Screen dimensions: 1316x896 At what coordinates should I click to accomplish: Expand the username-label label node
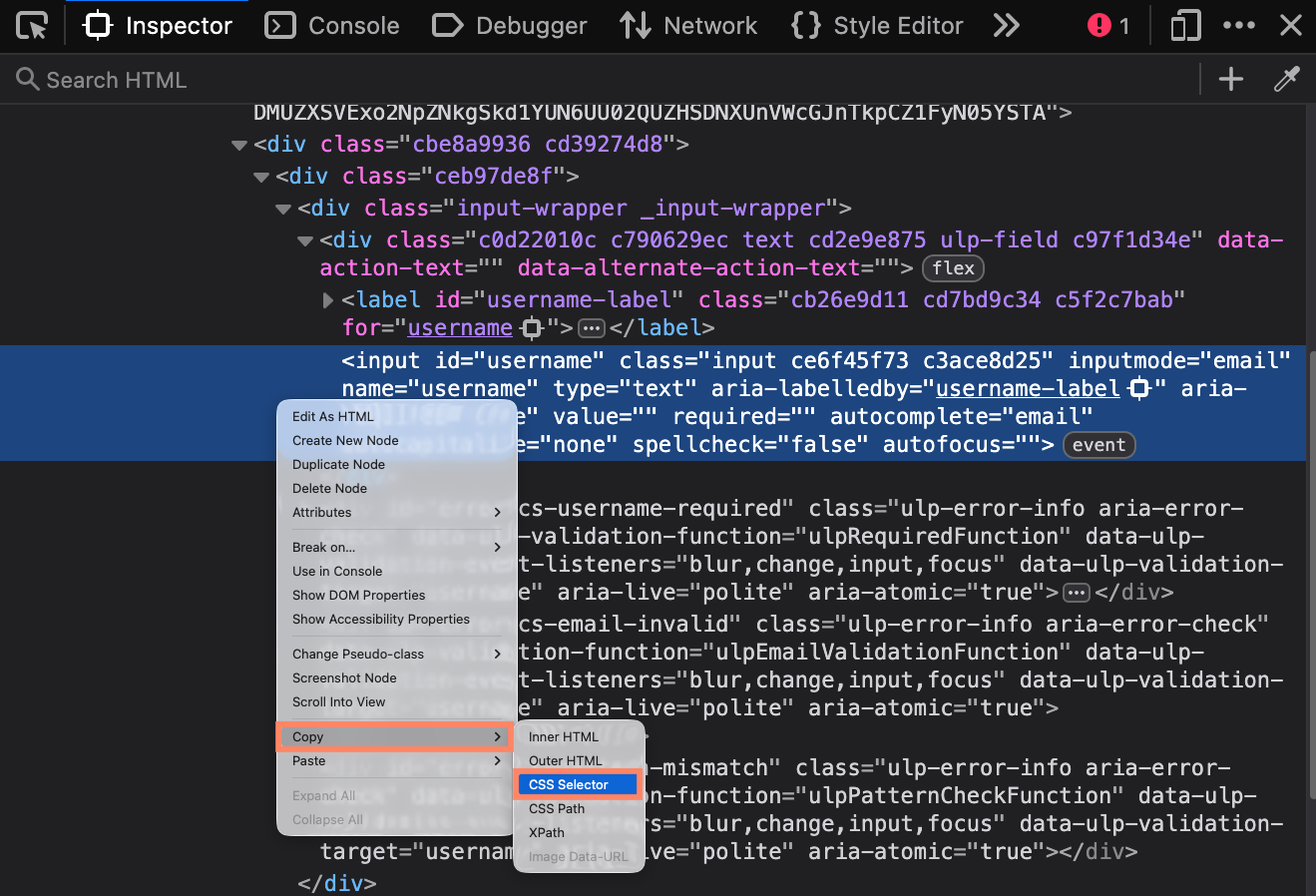coord(328,300)
